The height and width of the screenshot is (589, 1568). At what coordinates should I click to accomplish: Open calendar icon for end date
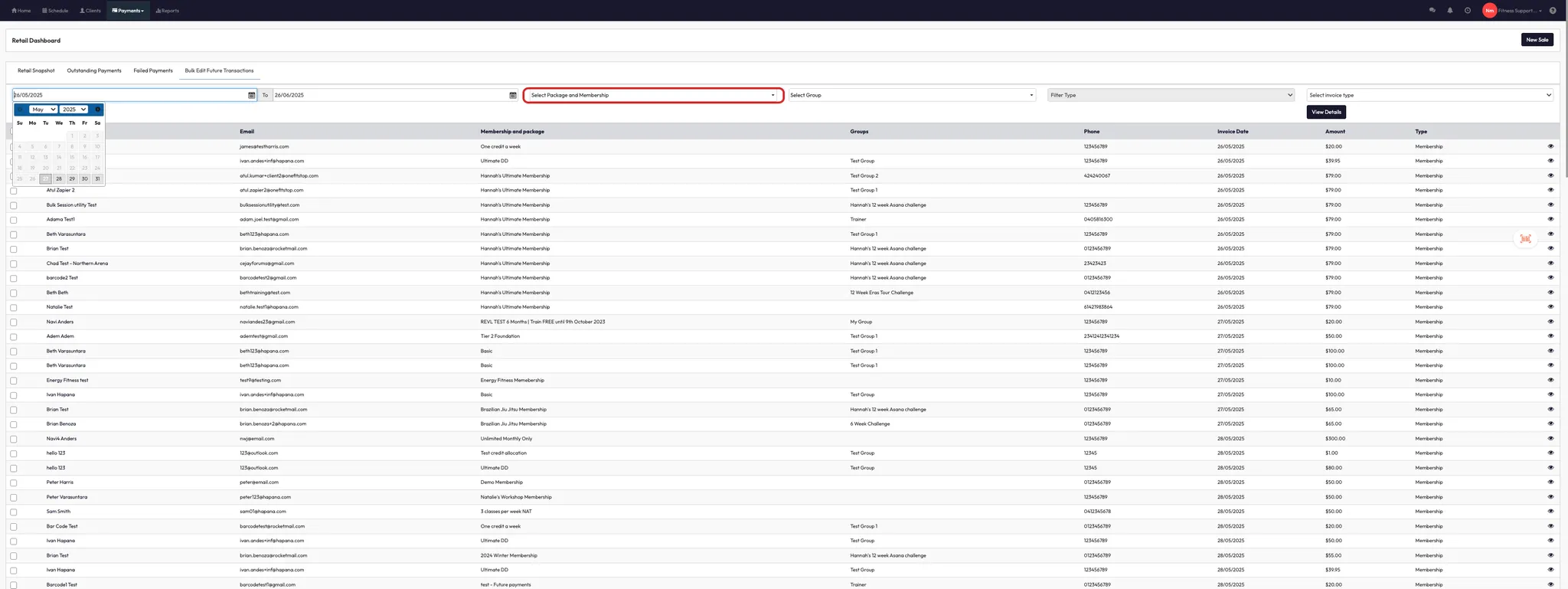point(512,95)
